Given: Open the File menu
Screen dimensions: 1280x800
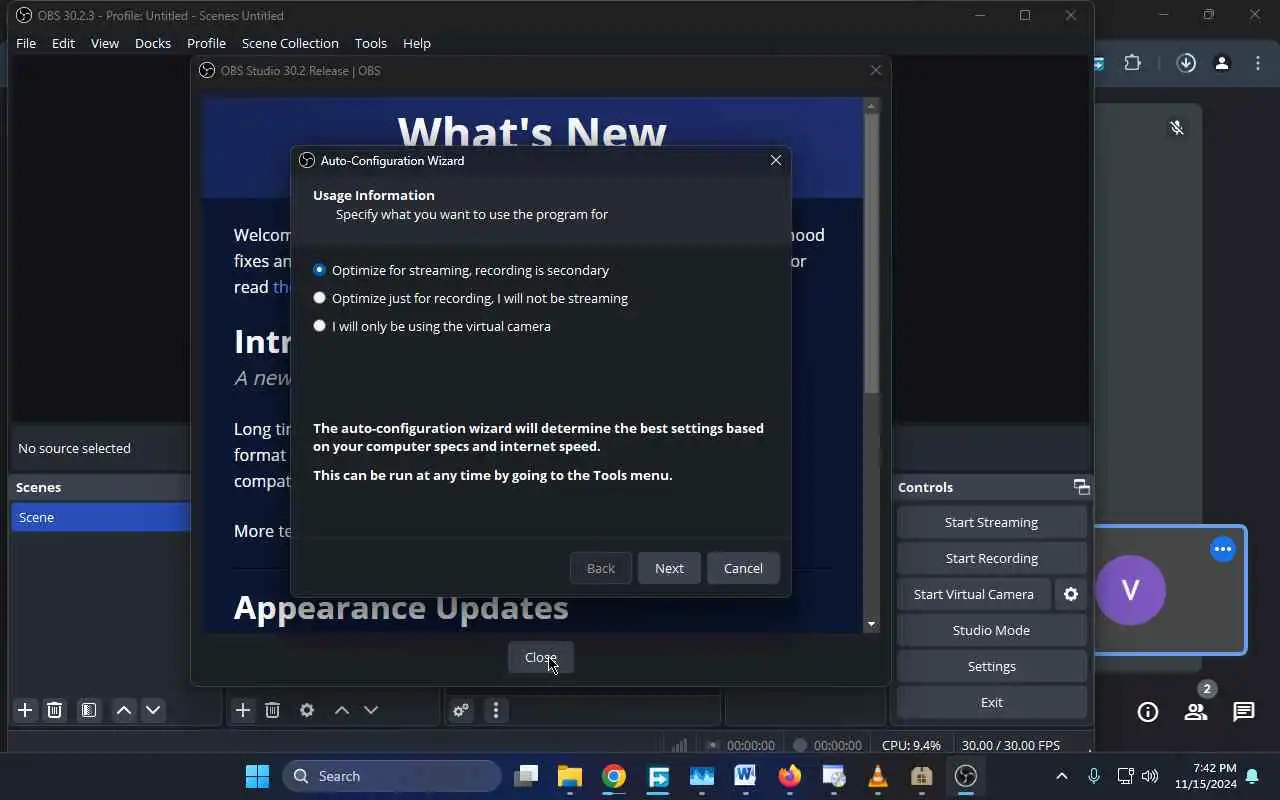Looking at the screenshot, I should (26, 43).
